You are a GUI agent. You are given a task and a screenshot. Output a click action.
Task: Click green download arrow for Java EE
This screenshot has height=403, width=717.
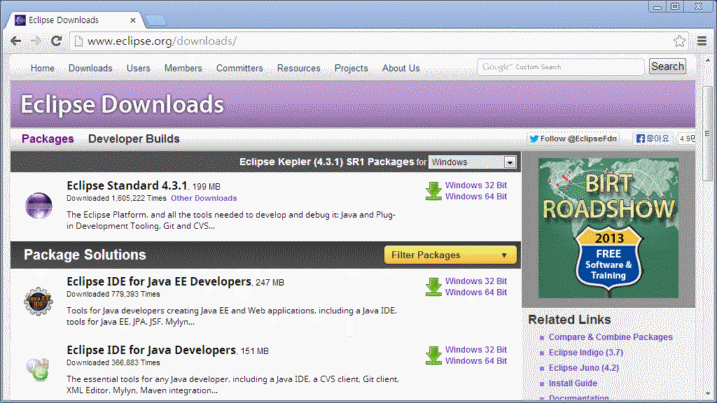(433, 287)
